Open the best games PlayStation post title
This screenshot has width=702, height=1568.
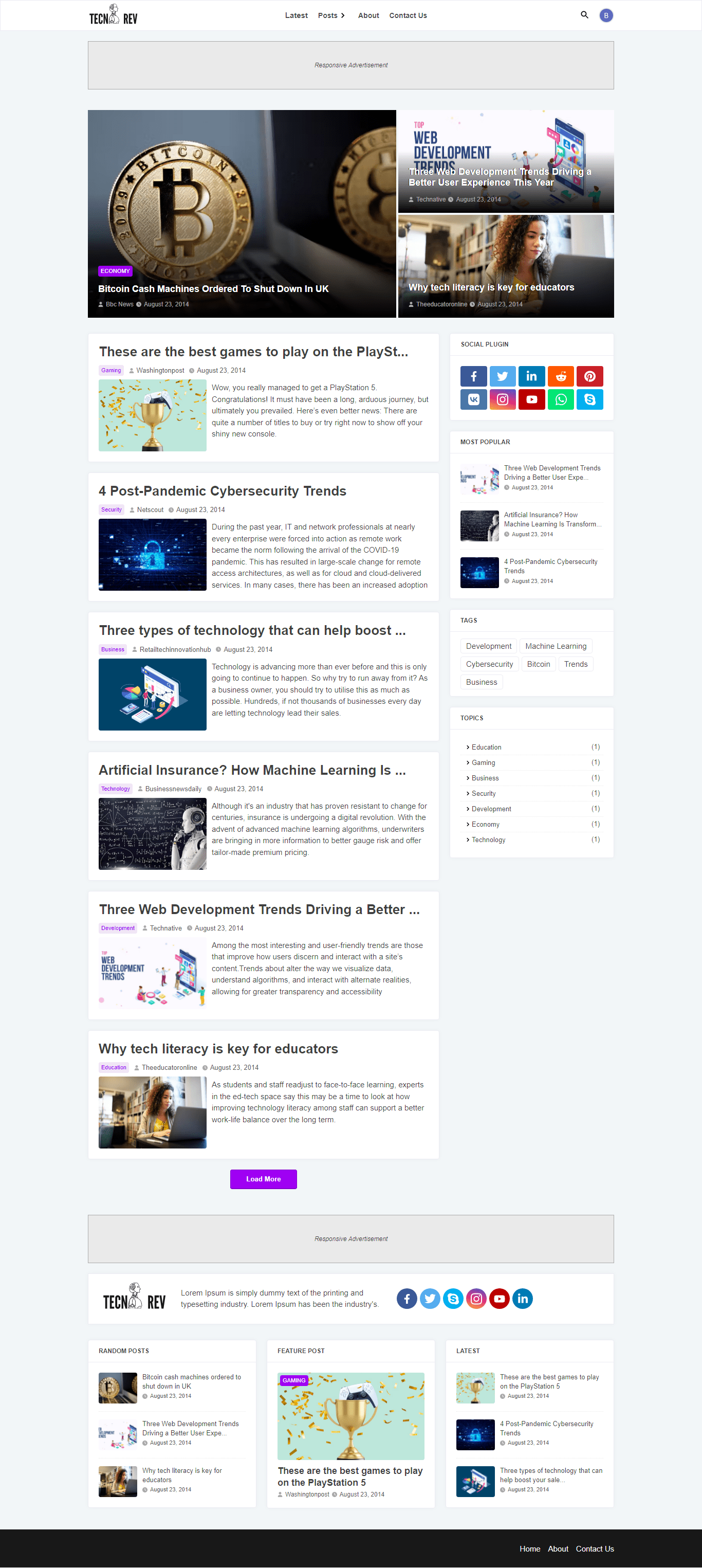coord(253,351)
